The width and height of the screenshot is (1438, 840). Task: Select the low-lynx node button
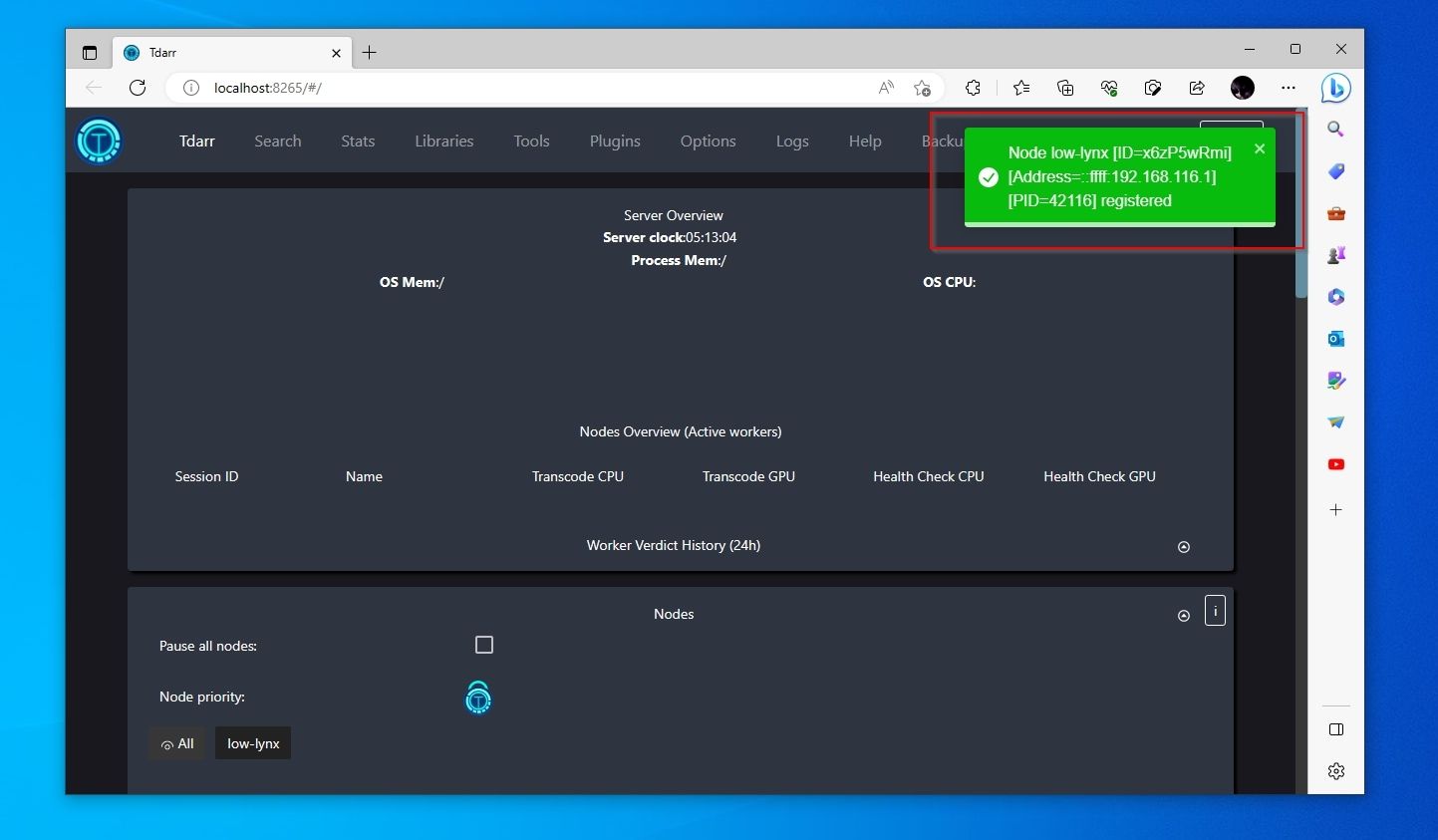(252, 743)
